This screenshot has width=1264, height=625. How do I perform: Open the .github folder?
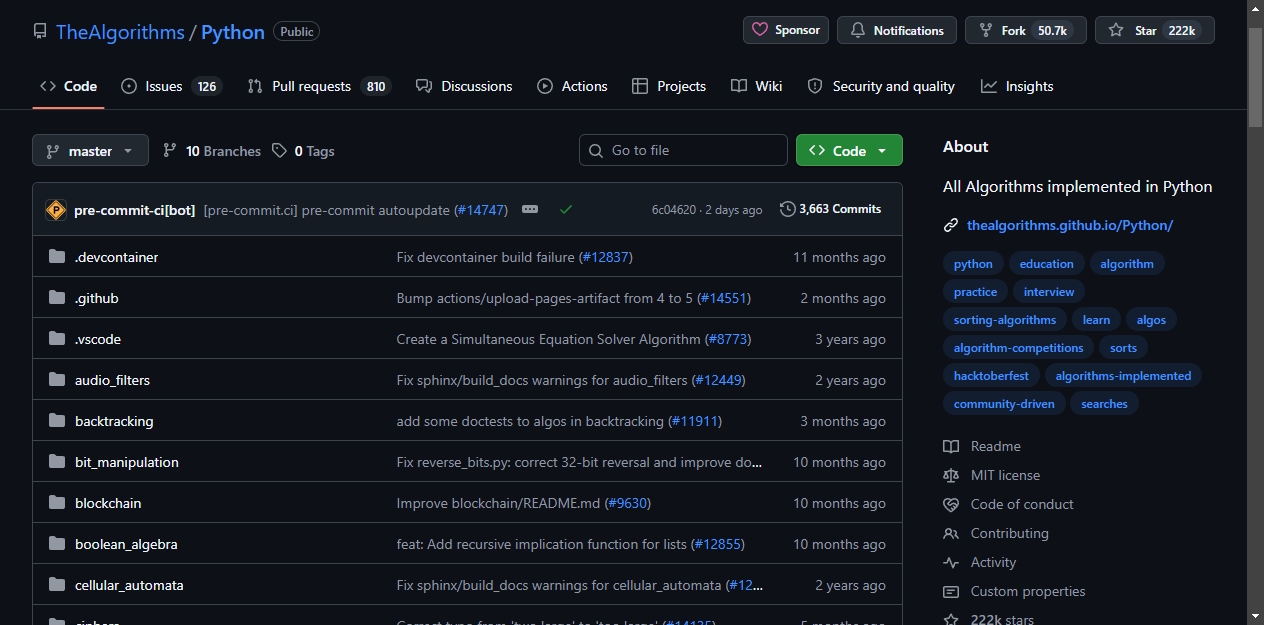coord(97,298)
